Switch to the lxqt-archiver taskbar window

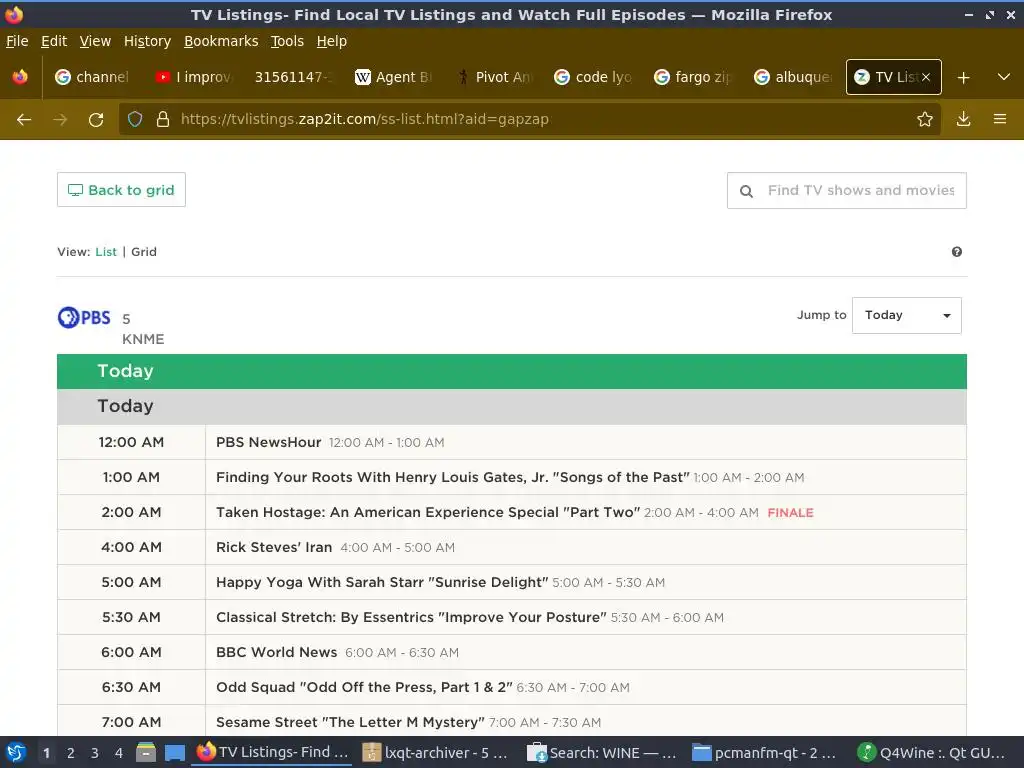pyautogui.click(x=436, y=753)
